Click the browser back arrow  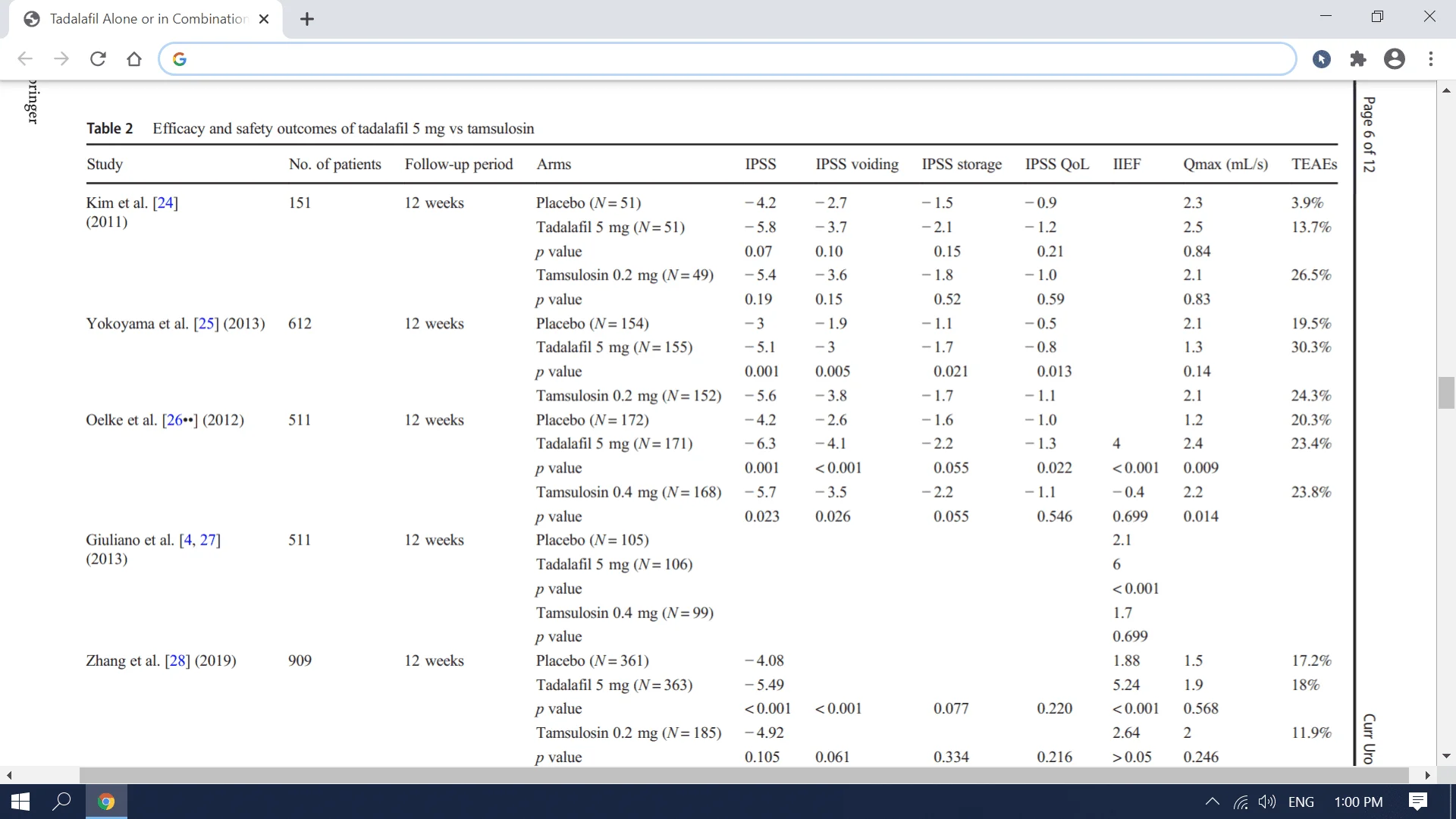[x=25, y=59]
